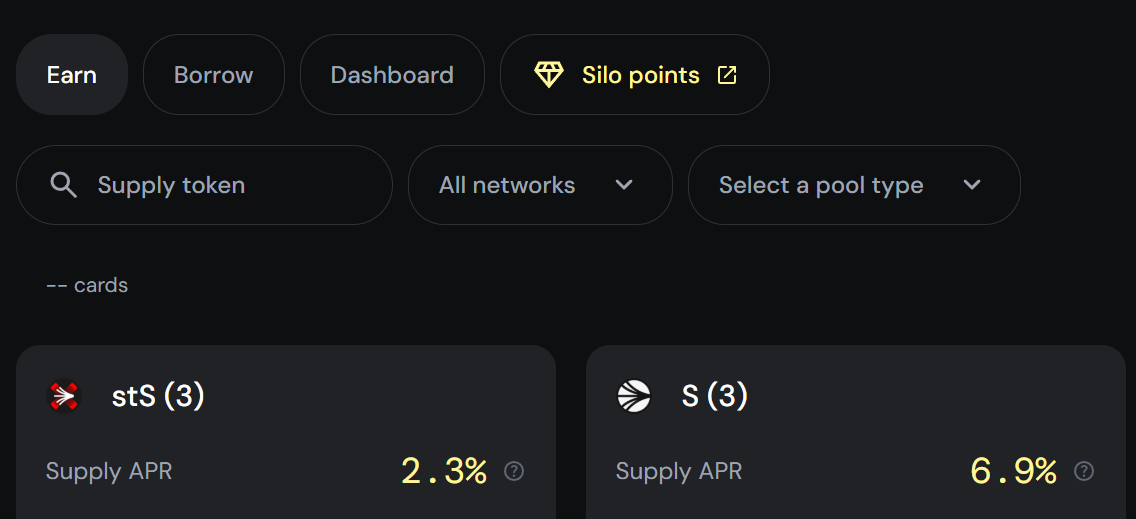Open the Borrow tab
The width and height of the screenshot is (1136, 519).
[x=213, y=75]
